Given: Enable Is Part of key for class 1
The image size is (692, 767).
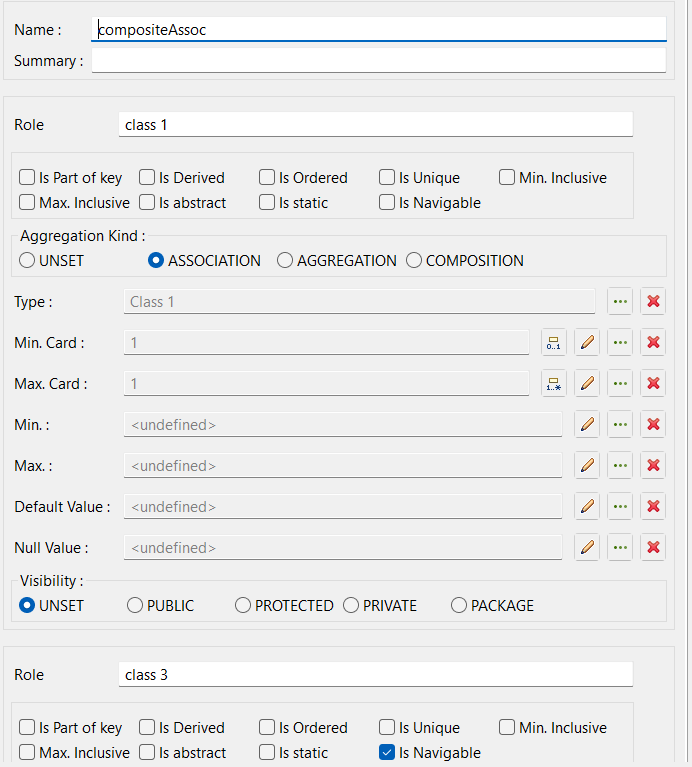Looking at the screenshot, I should tap(27, 178).
